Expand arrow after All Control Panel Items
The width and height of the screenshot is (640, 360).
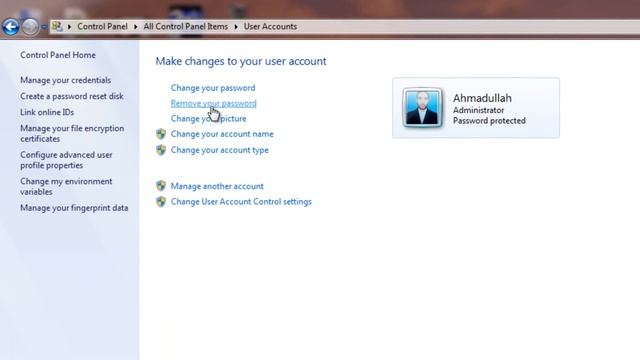point(236,27)
